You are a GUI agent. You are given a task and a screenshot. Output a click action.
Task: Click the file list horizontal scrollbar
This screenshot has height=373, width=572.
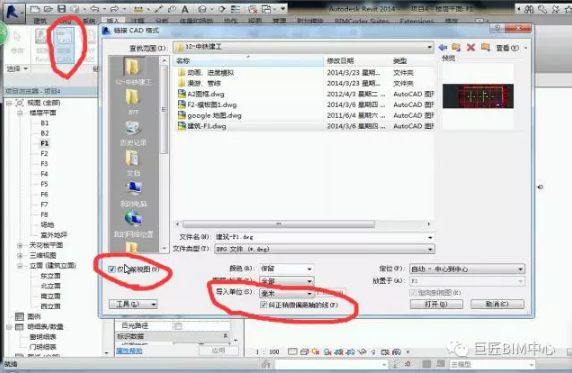(278, 224)
